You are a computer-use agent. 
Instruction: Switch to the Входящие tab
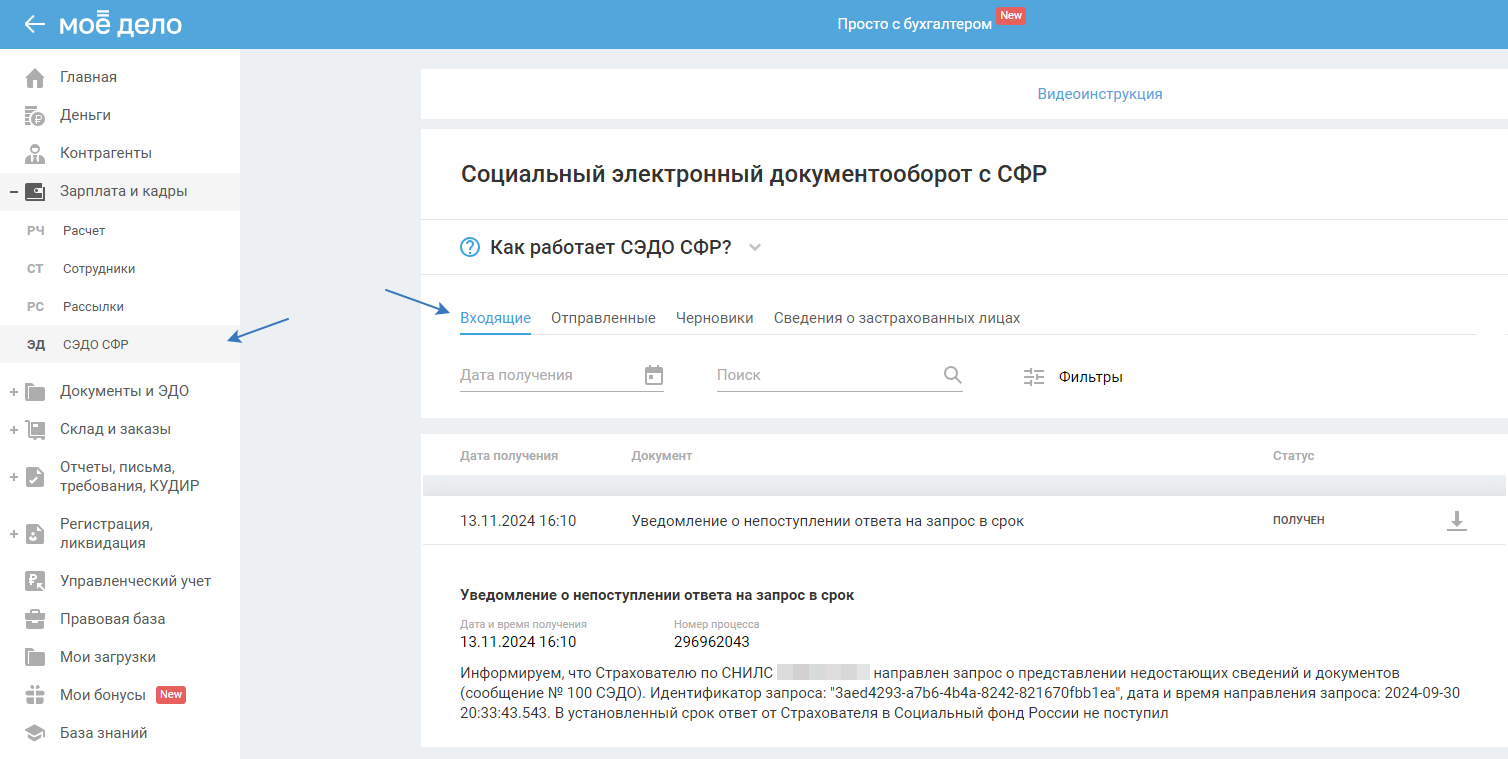click(495, 318)
